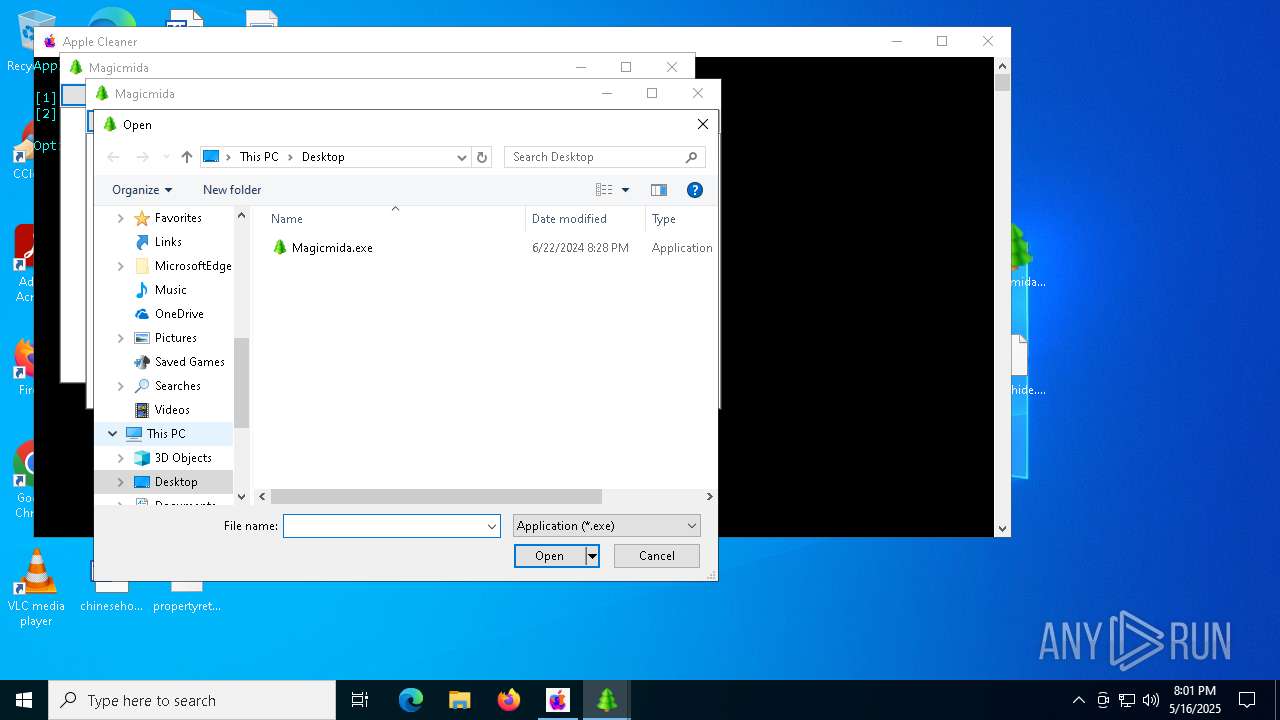1280x720 pixels.
Task: Select OneDrive in navigation pane
Action: (179, 314)
